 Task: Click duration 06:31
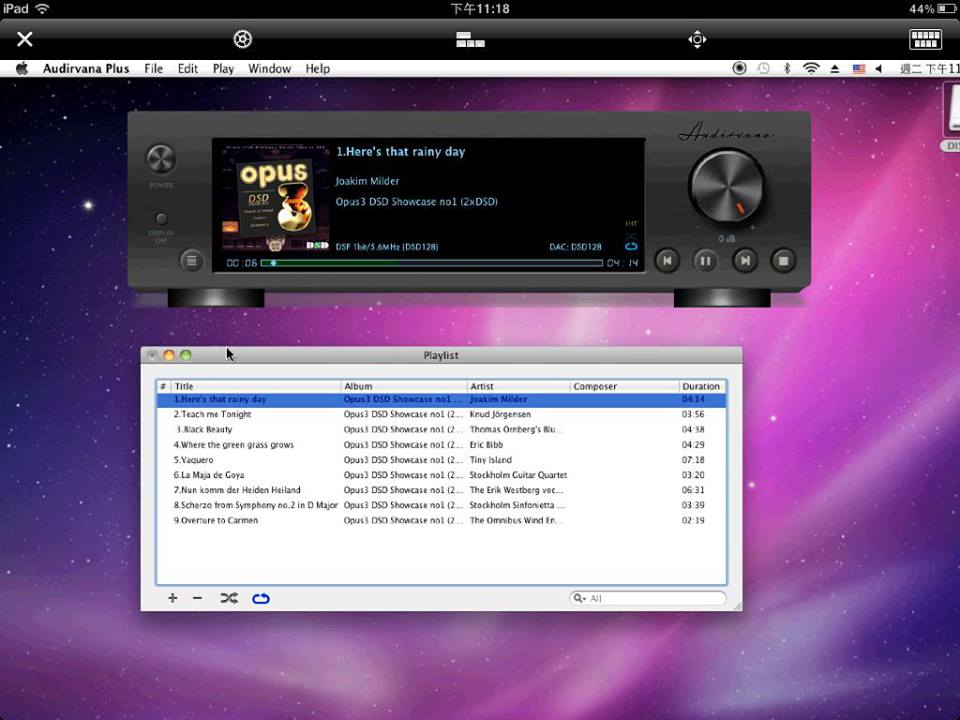(693, 490)
